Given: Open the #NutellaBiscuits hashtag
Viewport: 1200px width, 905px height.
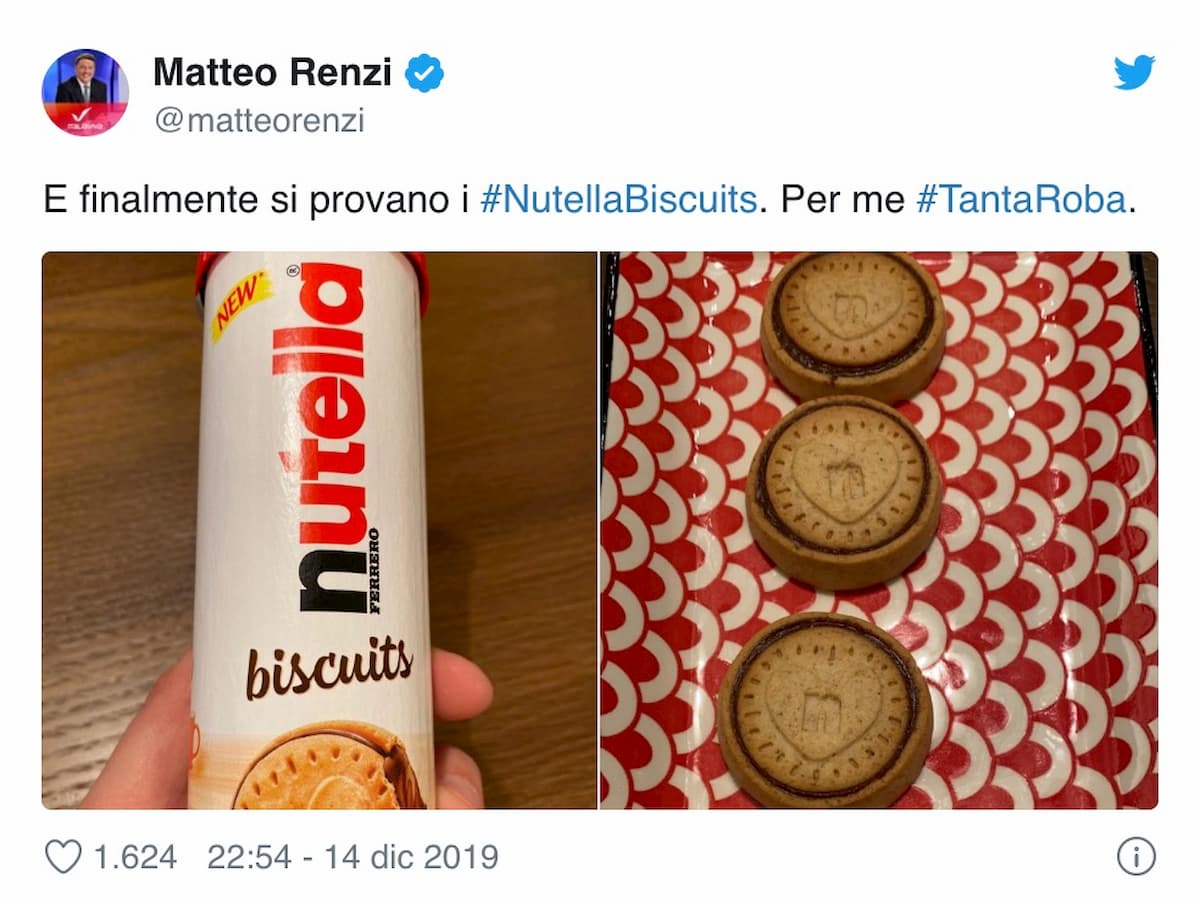Looking at the screenshot, I should point(618,200).
